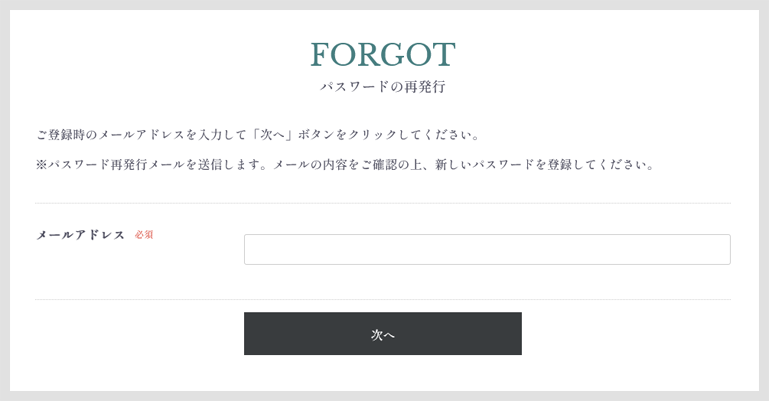Click the divider line below the email field
The height and width of the screenshot is (401, 769).
[x=383, y=299]
